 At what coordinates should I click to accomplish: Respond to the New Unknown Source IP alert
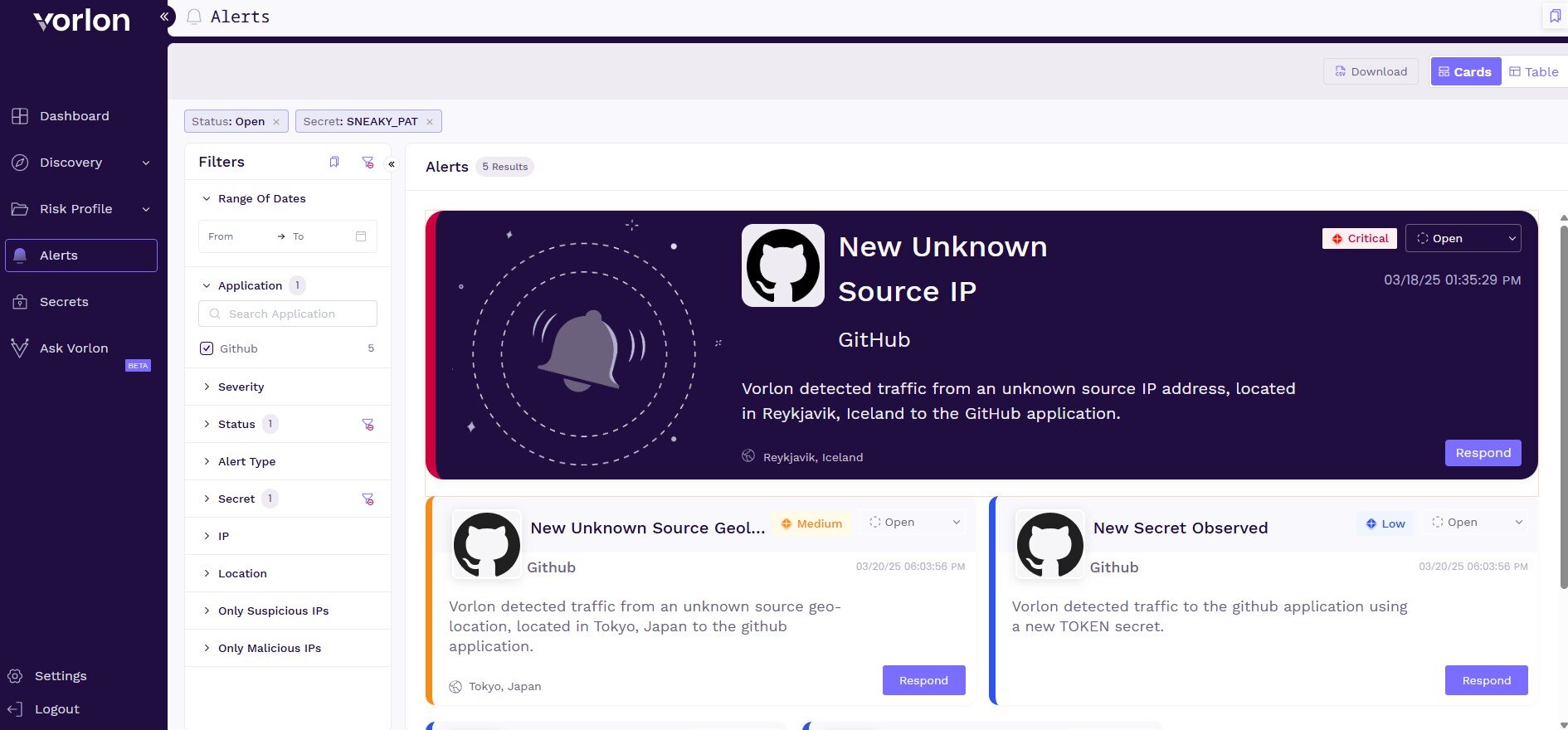1483,453
